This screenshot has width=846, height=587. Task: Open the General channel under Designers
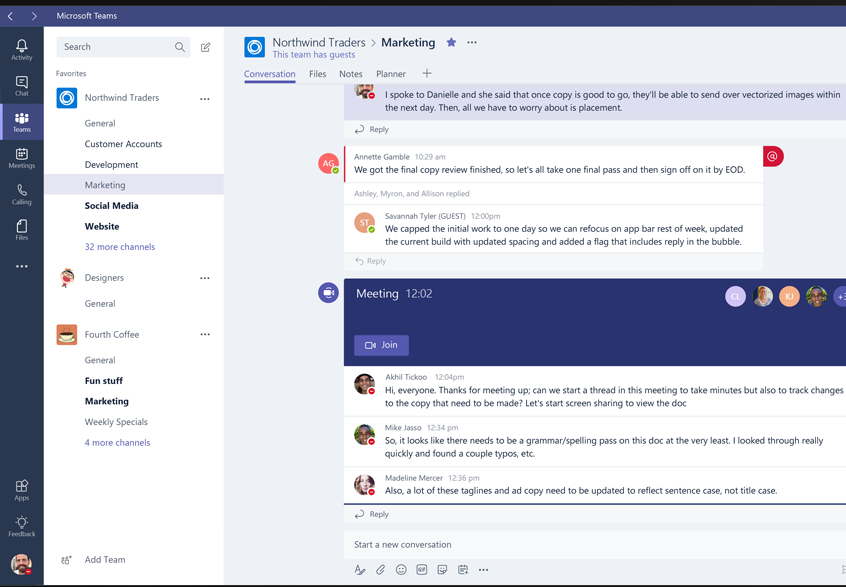(x=100, y=304)
